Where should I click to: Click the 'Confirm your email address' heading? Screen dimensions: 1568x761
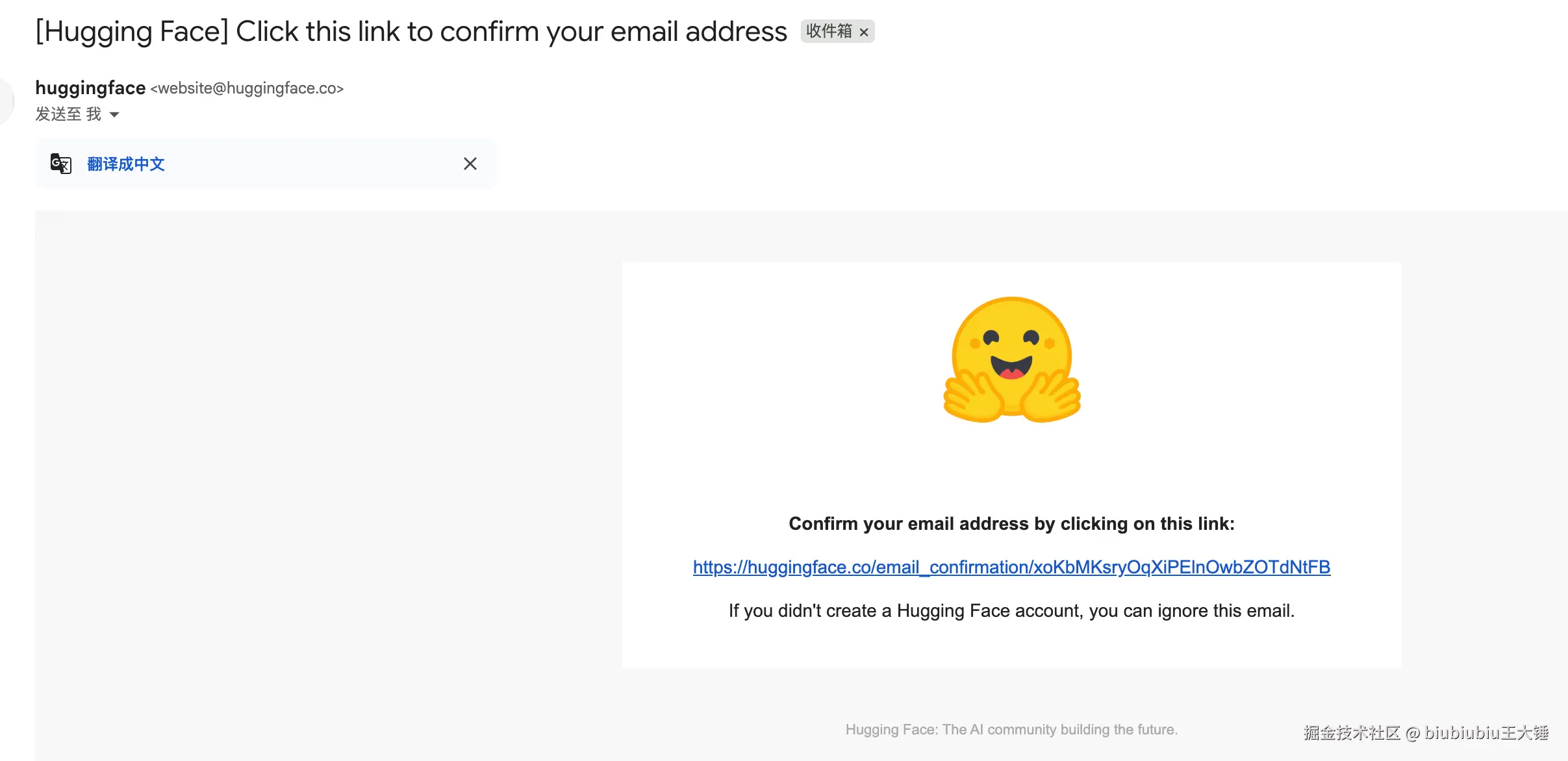click(x=1011, y=523)
